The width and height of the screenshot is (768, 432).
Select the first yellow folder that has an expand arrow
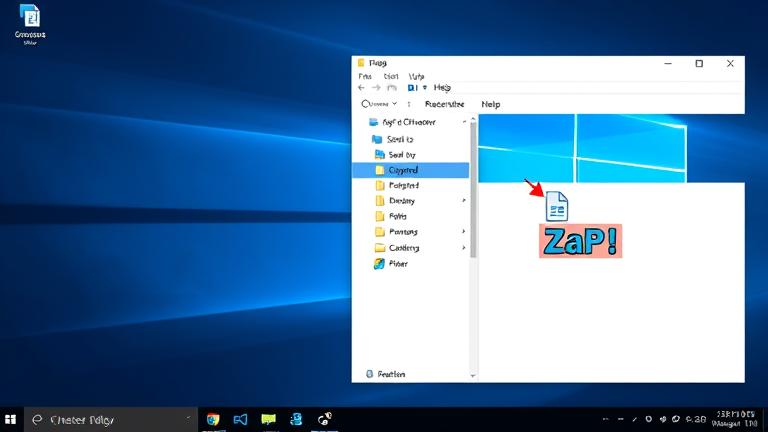pyautogui.click(x=395, y=201)
